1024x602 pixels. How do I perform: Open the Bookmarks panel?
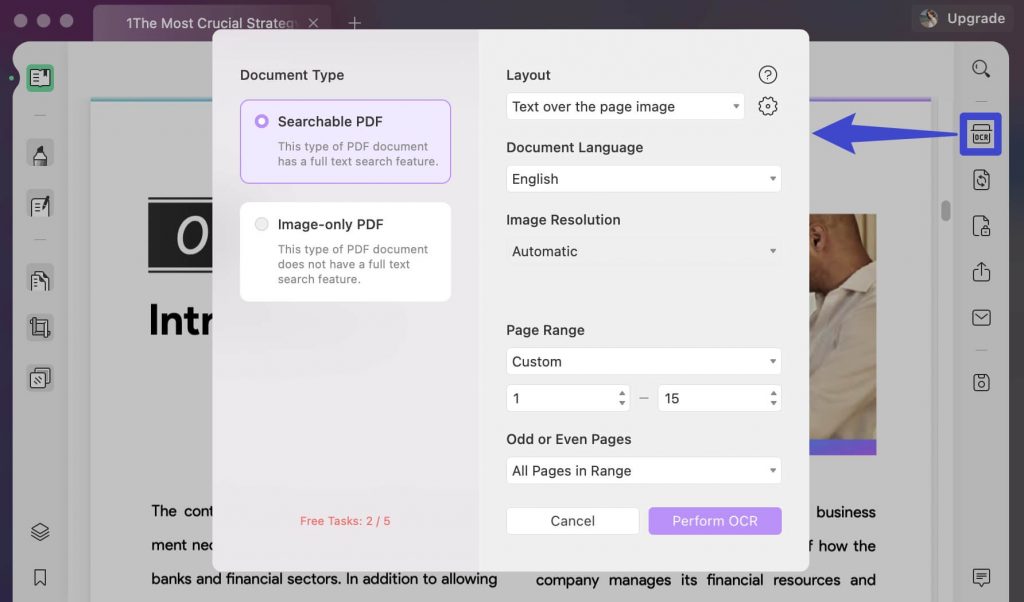tap(40, 577)
